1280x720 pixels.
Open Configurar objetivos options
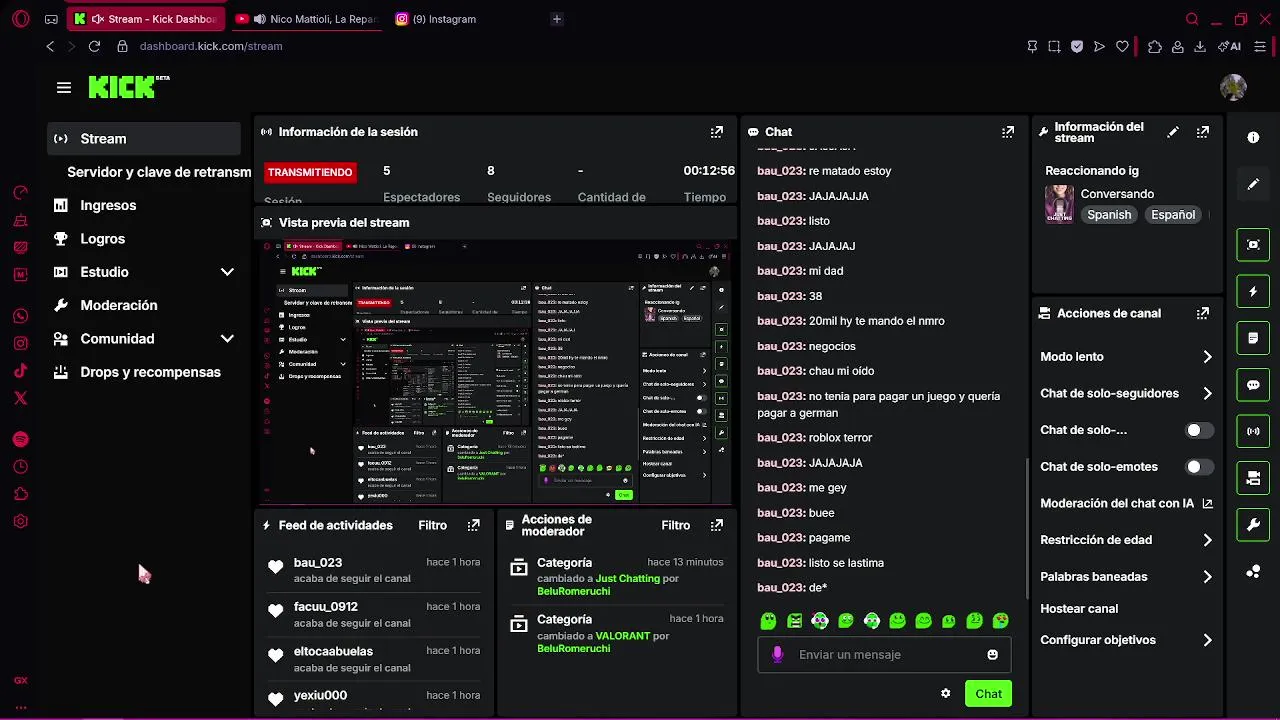pos(1127,640)
